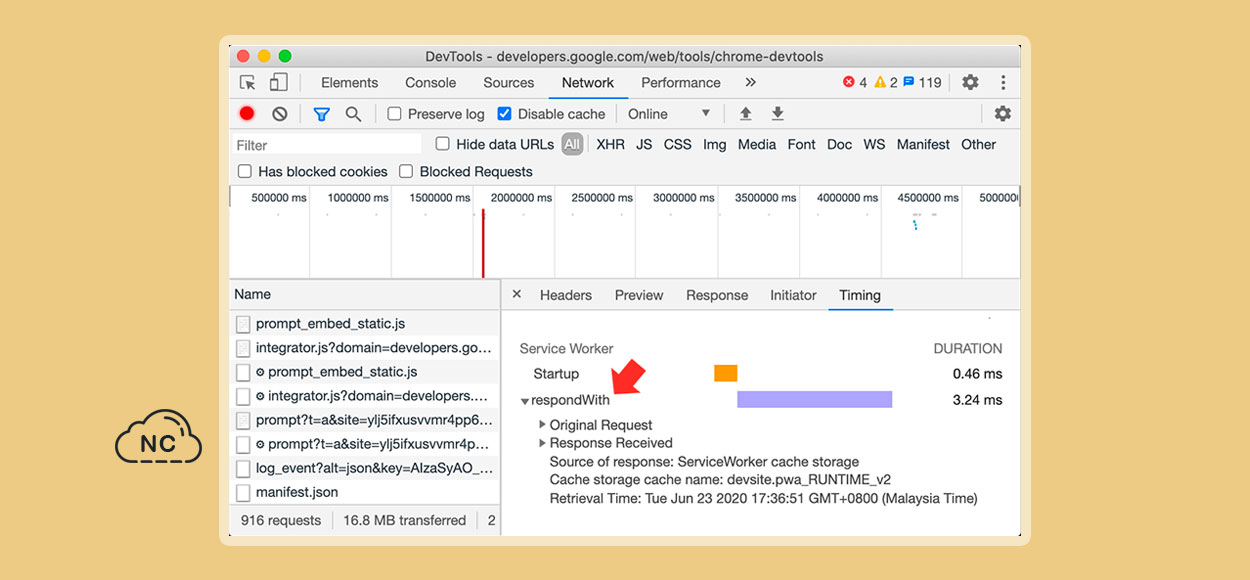Toggle Preserve log checkbox
1250x580 pixels.
pyautogui.click(x=394, y=114)
